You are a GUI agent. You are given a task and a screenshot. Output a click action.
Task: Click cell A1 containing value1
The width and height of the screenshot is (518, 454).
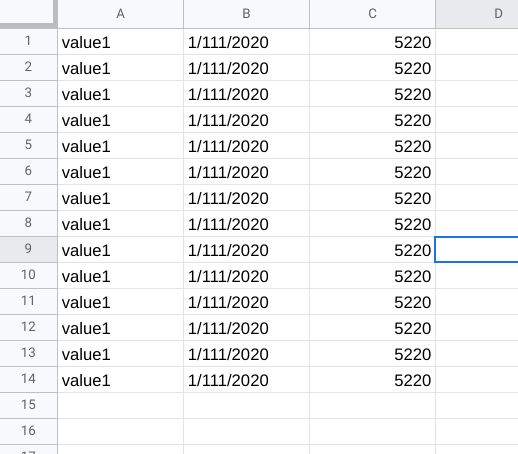(x=120, y=42)
